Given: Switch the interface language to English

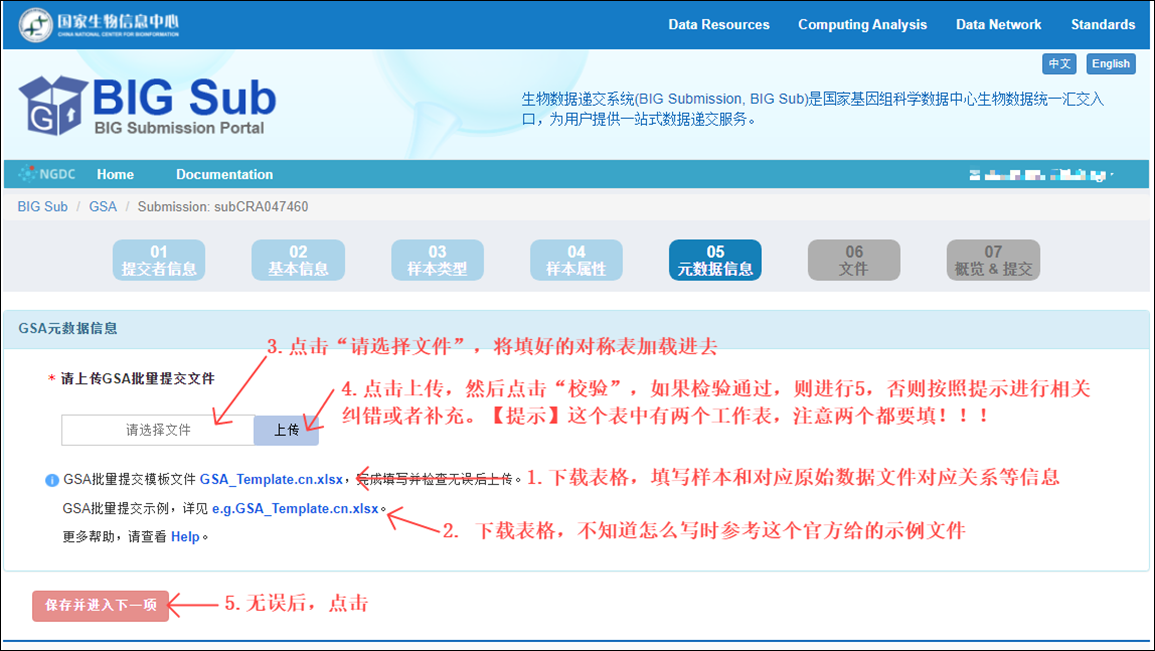Looking at the screenshot, I should tap(1111, 63).
